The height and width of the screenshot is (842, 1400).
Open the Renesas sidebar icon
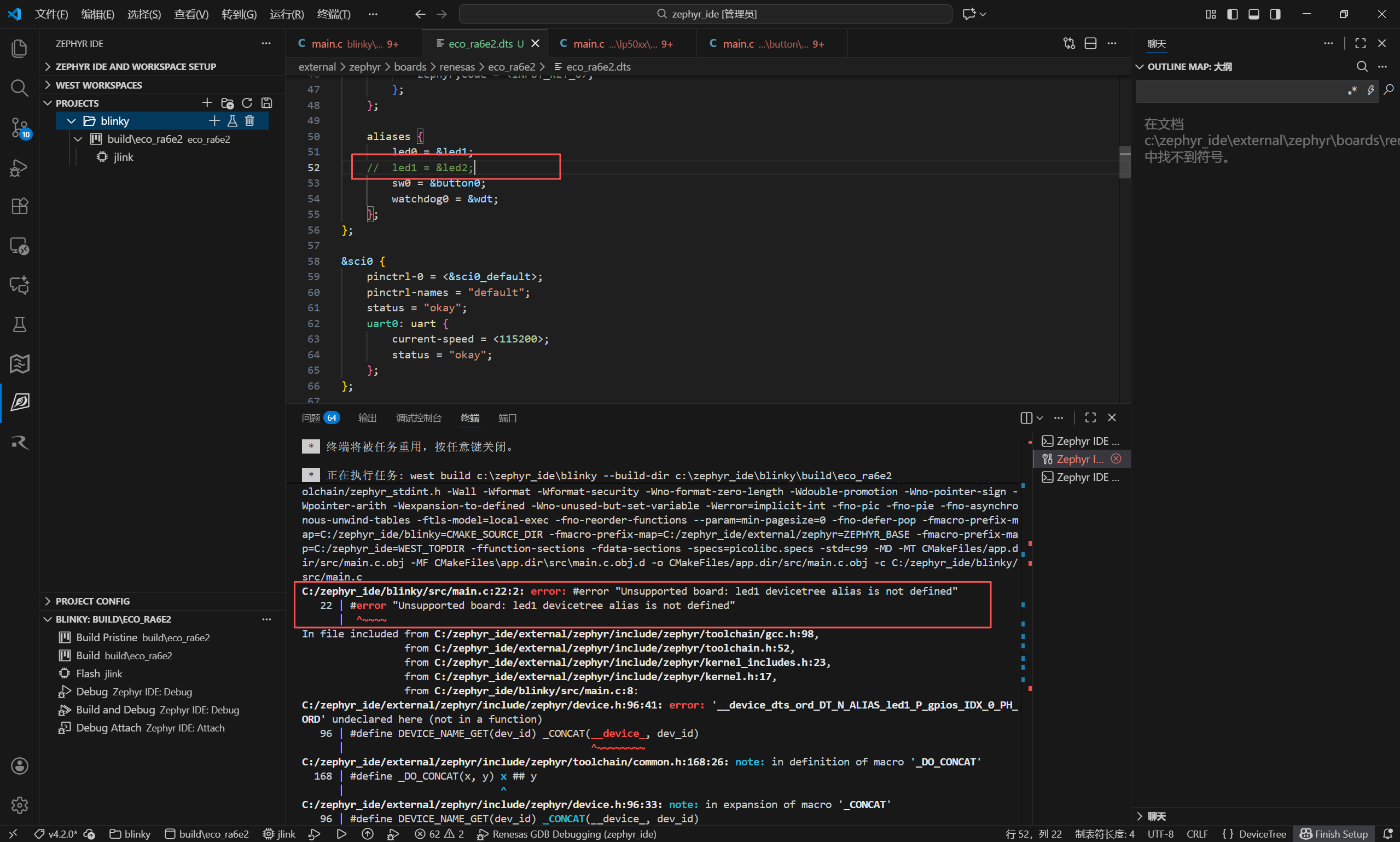coord(19,442)
